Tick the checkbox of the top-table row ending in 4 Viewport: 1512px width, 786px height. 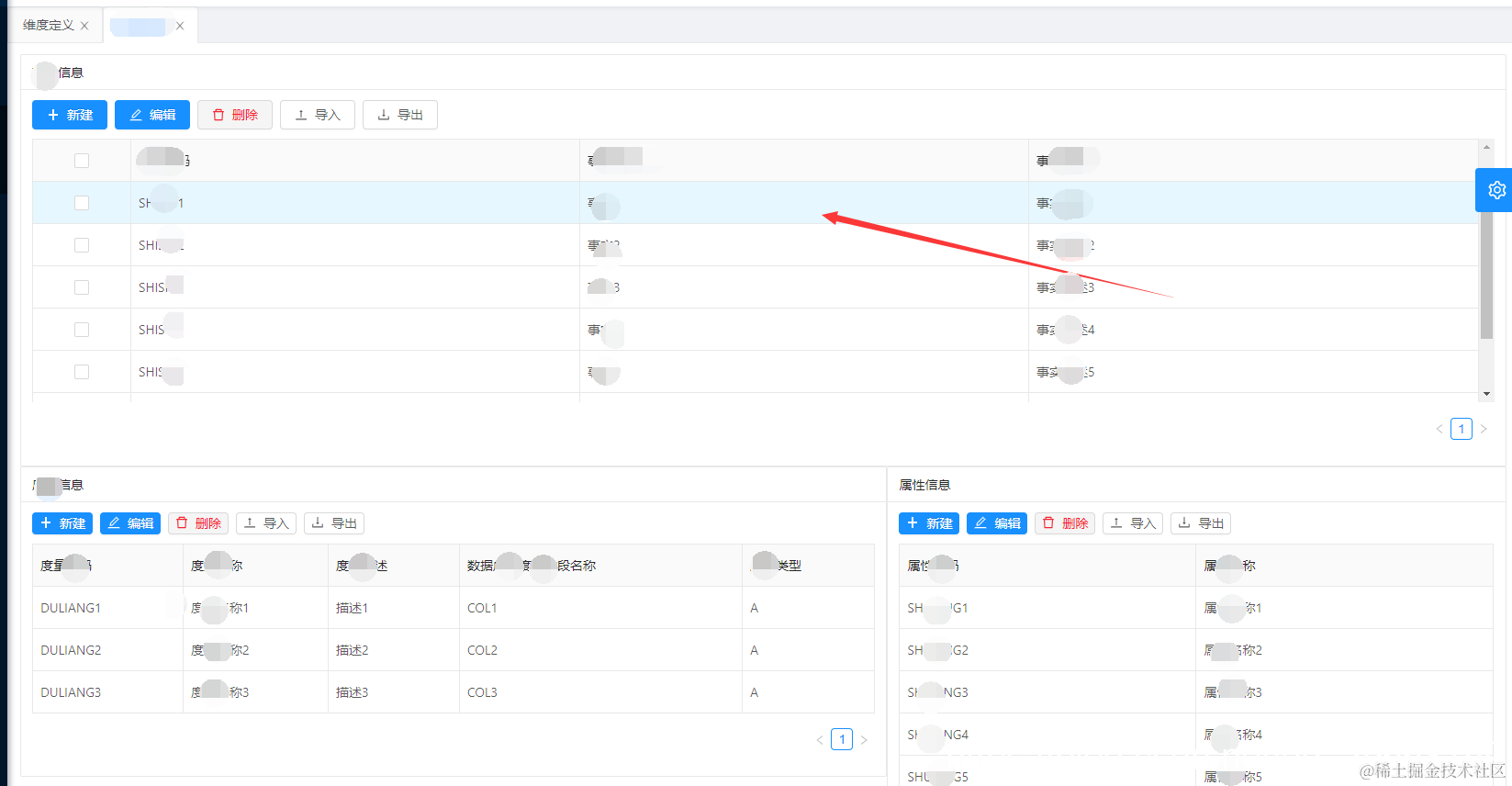[x=82, y=330]
